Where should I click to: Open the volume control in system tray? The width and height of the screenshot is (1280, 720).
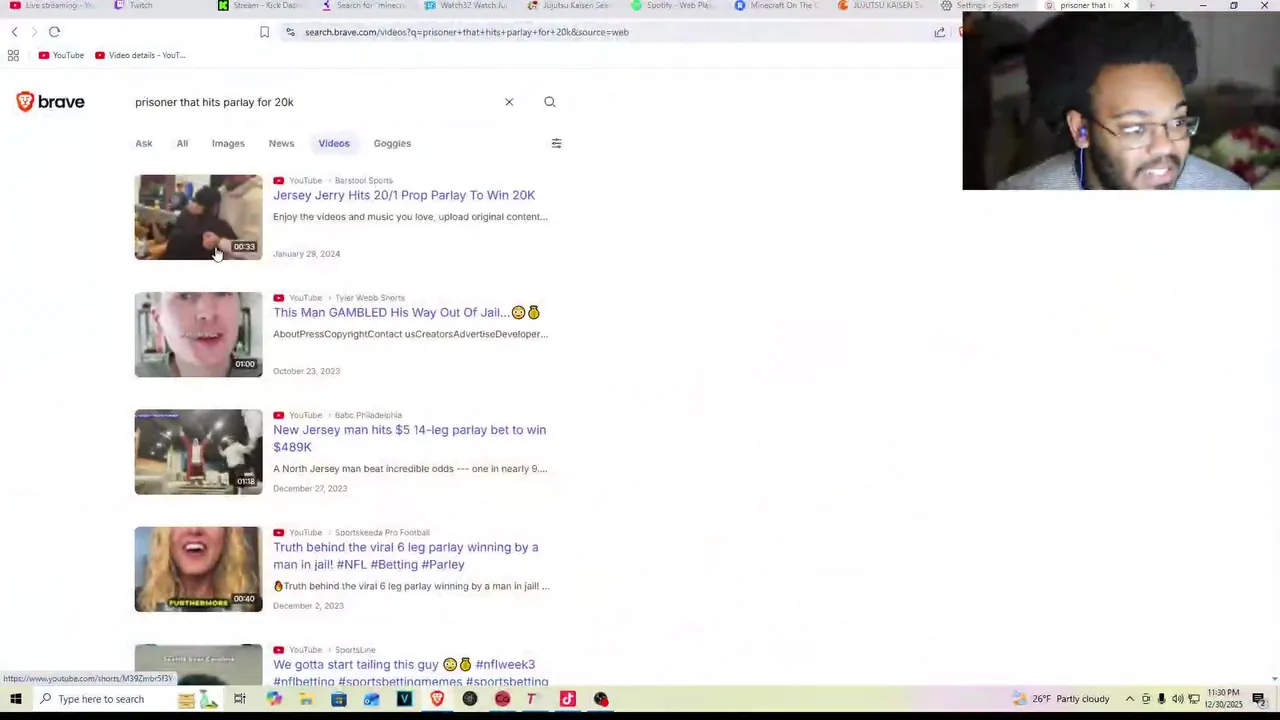(1177, 699)
